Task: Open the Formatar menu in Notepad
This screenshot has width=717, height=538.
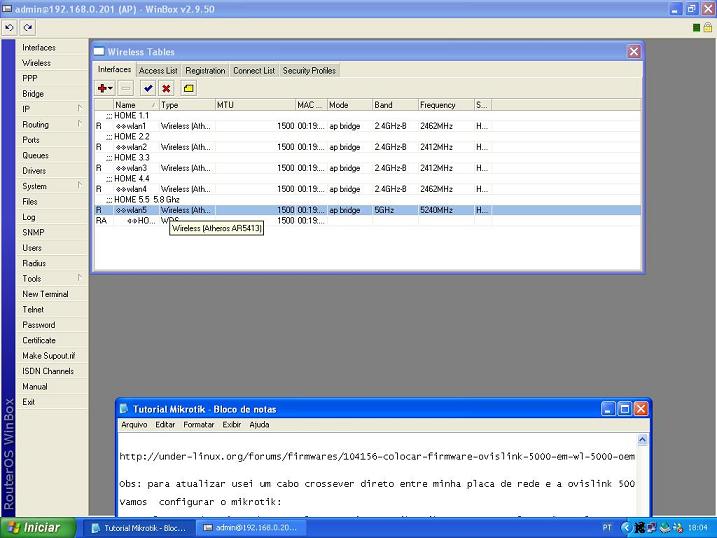Action: pyautogui.click(x=198, y=425)
